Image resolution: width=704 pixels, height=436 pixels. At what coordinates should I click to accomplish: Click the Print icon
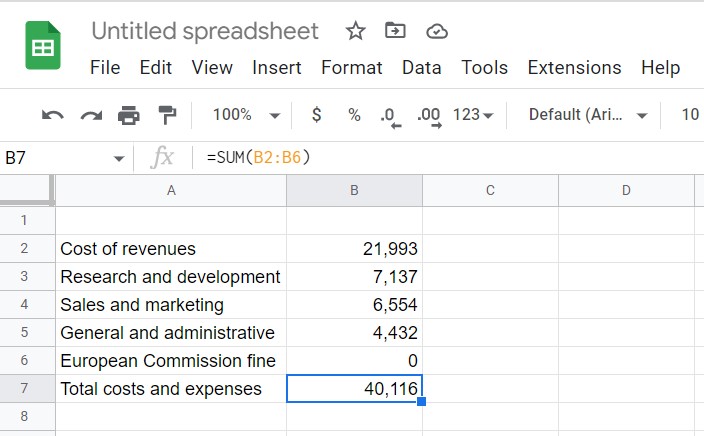[x=129, y=115]
